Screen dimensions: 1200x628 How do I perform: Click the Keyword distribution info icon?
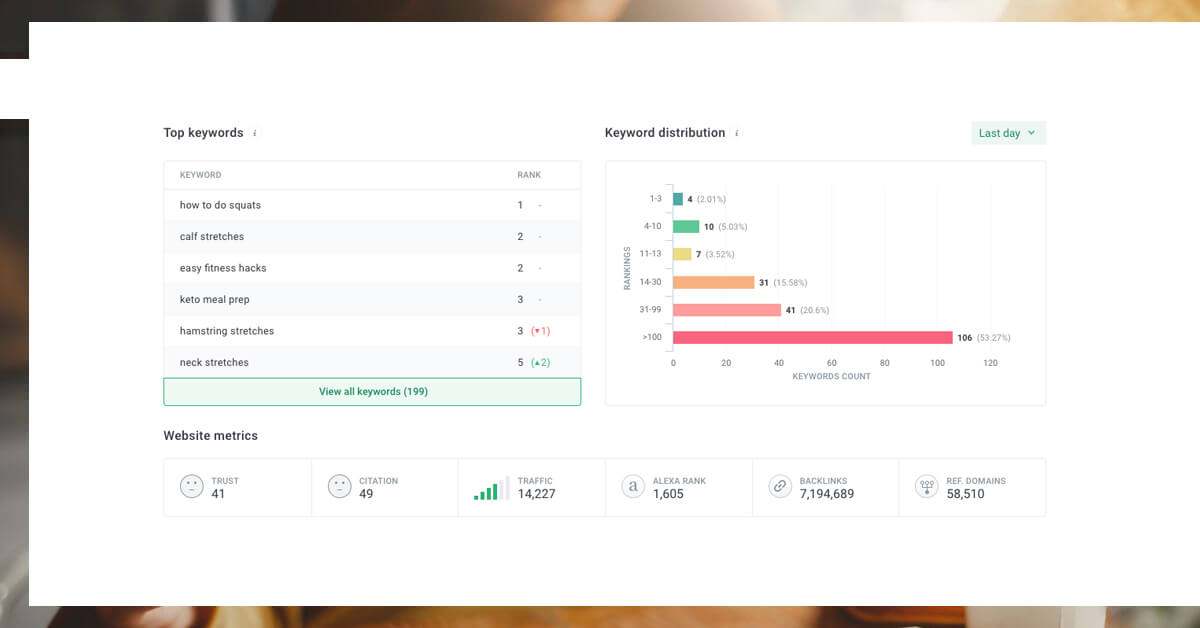(737, 133)
